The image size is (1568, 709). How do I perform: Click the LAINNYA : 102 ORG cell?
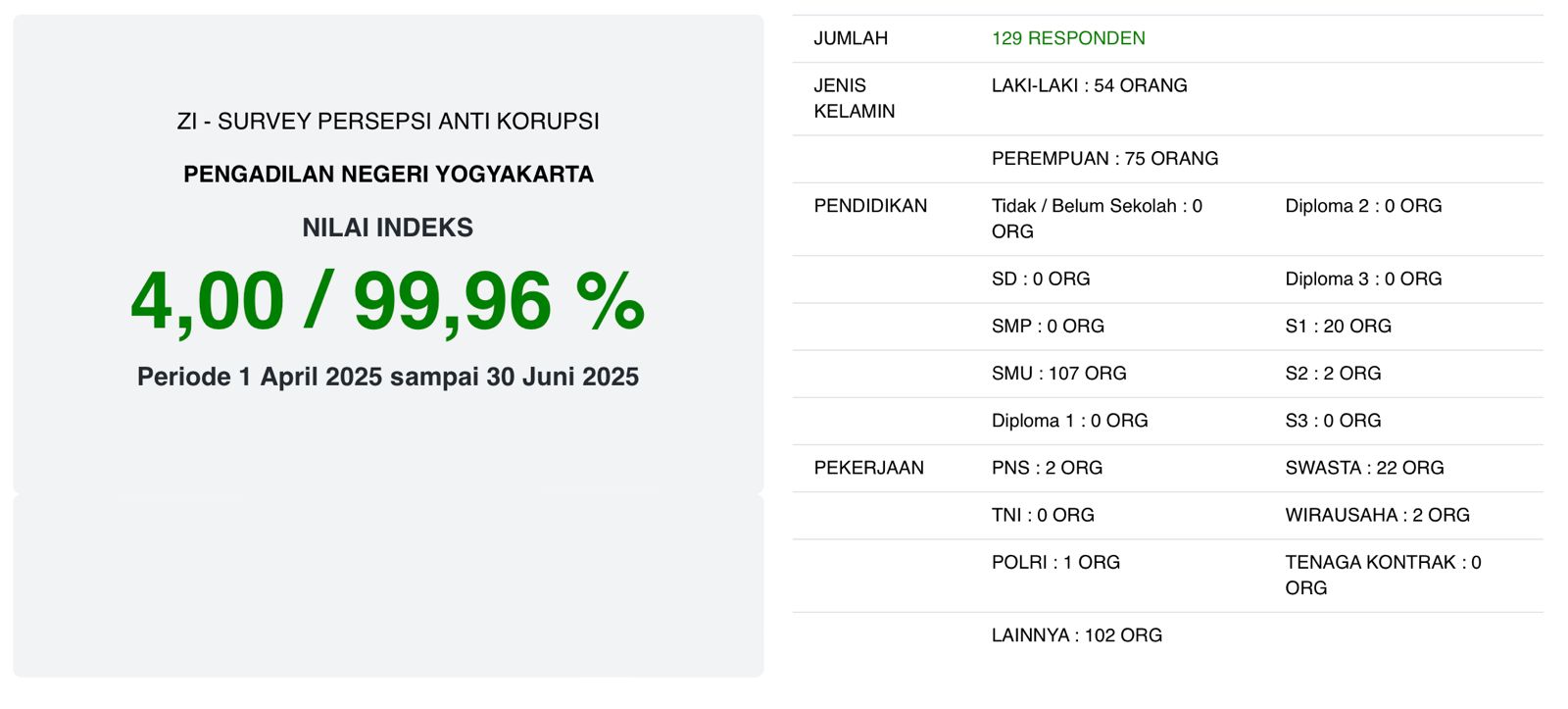point(1076,635)
